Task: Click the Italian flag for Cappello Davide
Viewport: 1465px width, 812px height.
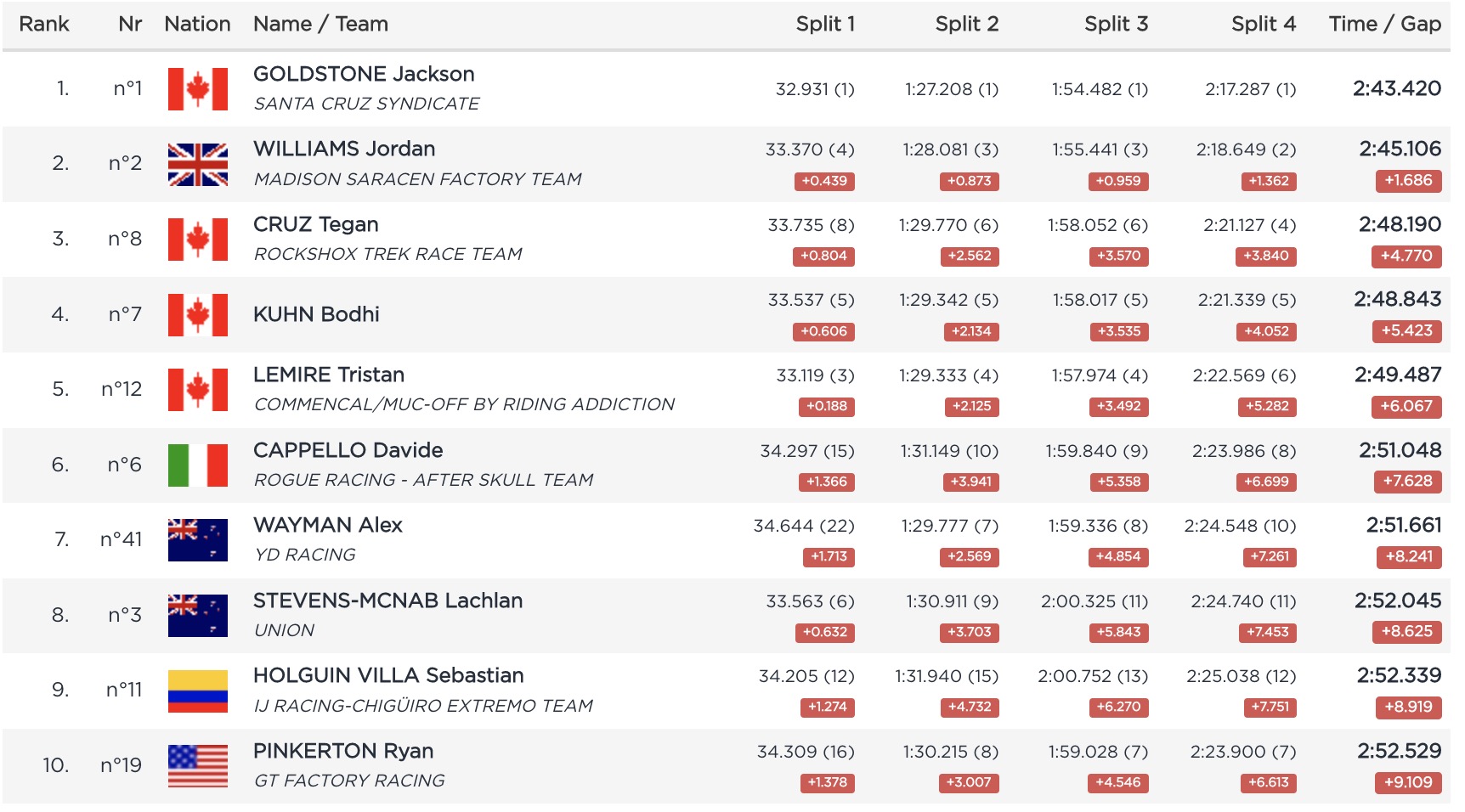Action: (x=197, y=465)
